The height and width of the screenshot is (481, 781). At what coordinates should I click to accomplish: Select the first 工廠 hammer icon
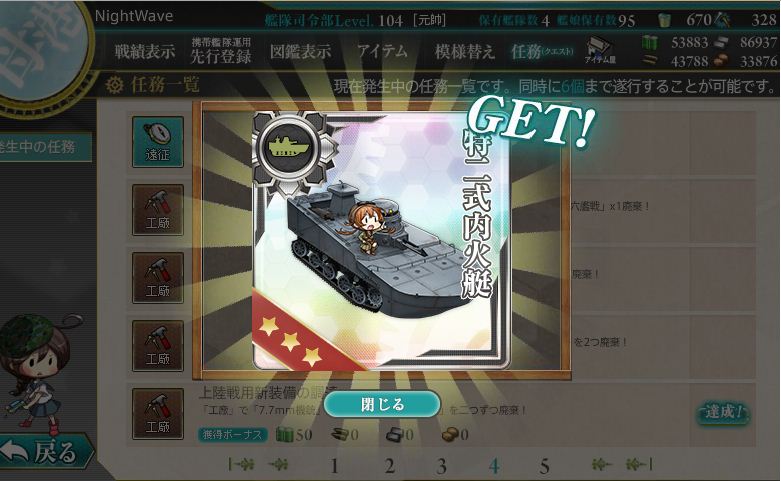[158, 210]
